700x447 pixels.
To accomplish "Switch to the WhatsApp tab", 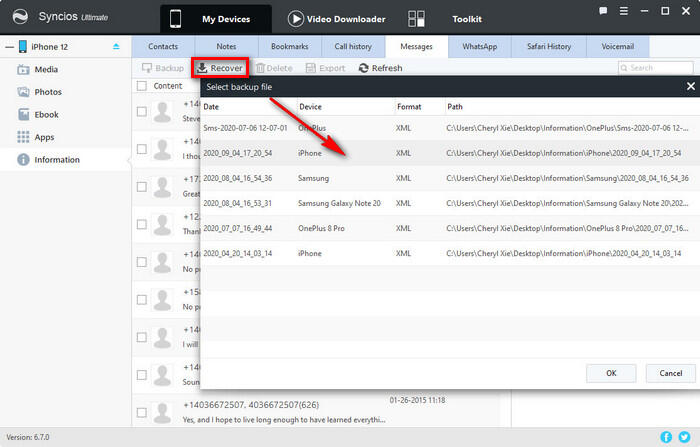I will pyautogui.click(x=480, y=46).
